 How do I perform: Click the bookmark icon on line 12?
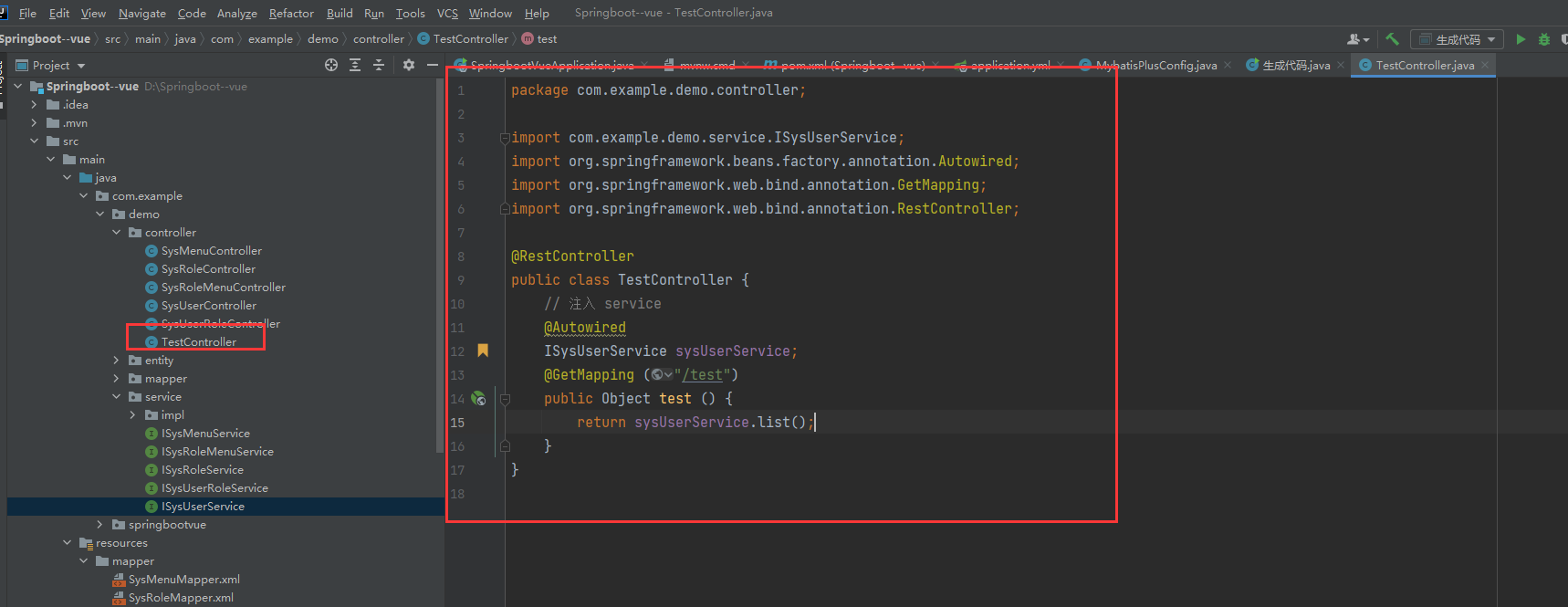point(483,351)
